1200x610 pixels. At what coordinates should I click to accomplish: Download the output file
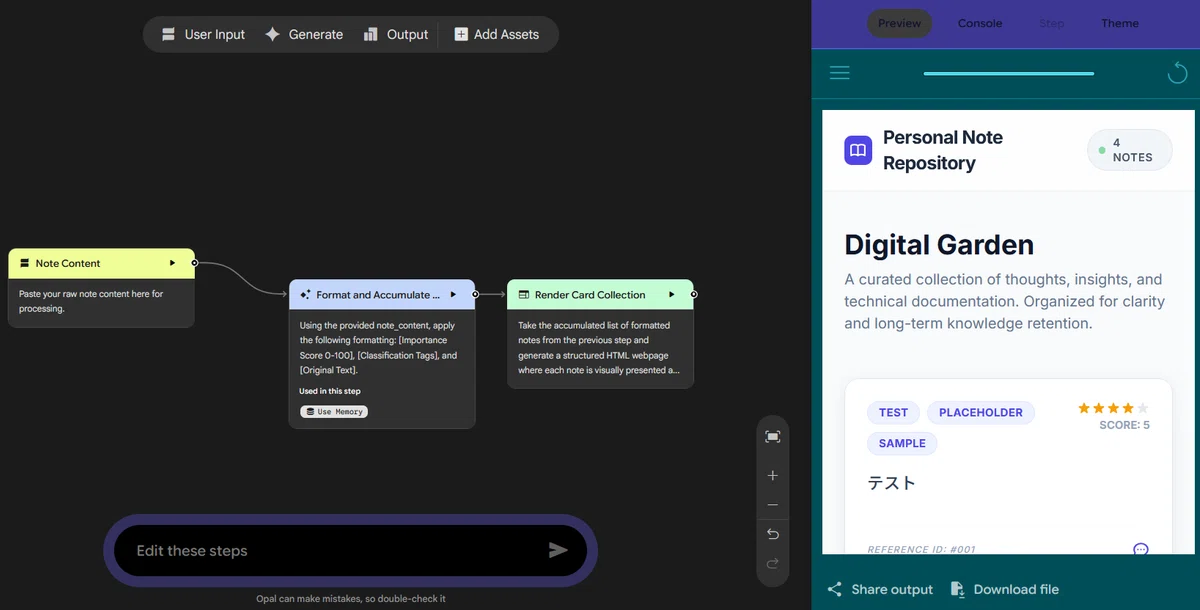1004,589
